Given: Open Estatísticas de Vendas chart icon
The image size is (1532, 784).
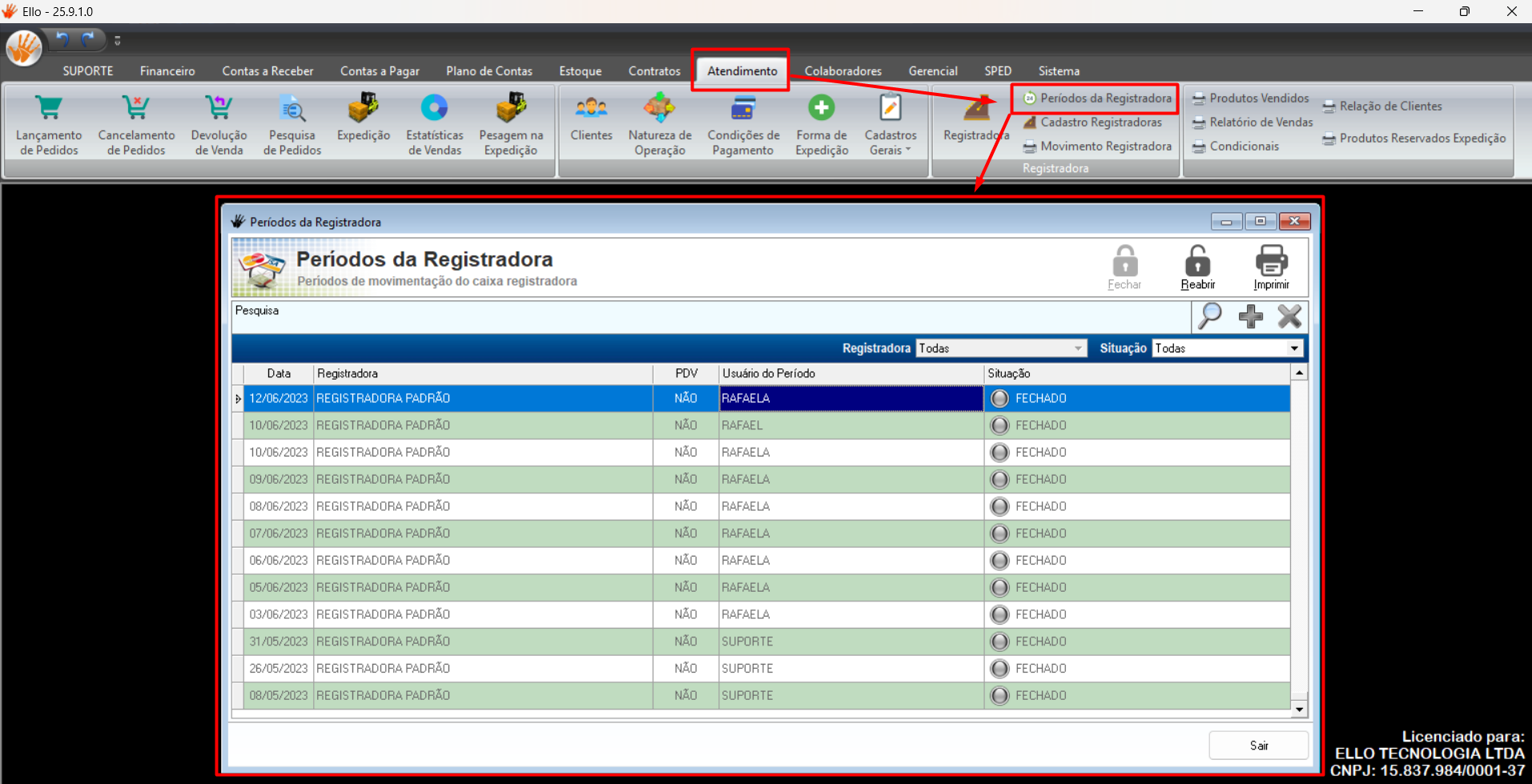Looking at the screenshot, I should click(x=434, y=108).
